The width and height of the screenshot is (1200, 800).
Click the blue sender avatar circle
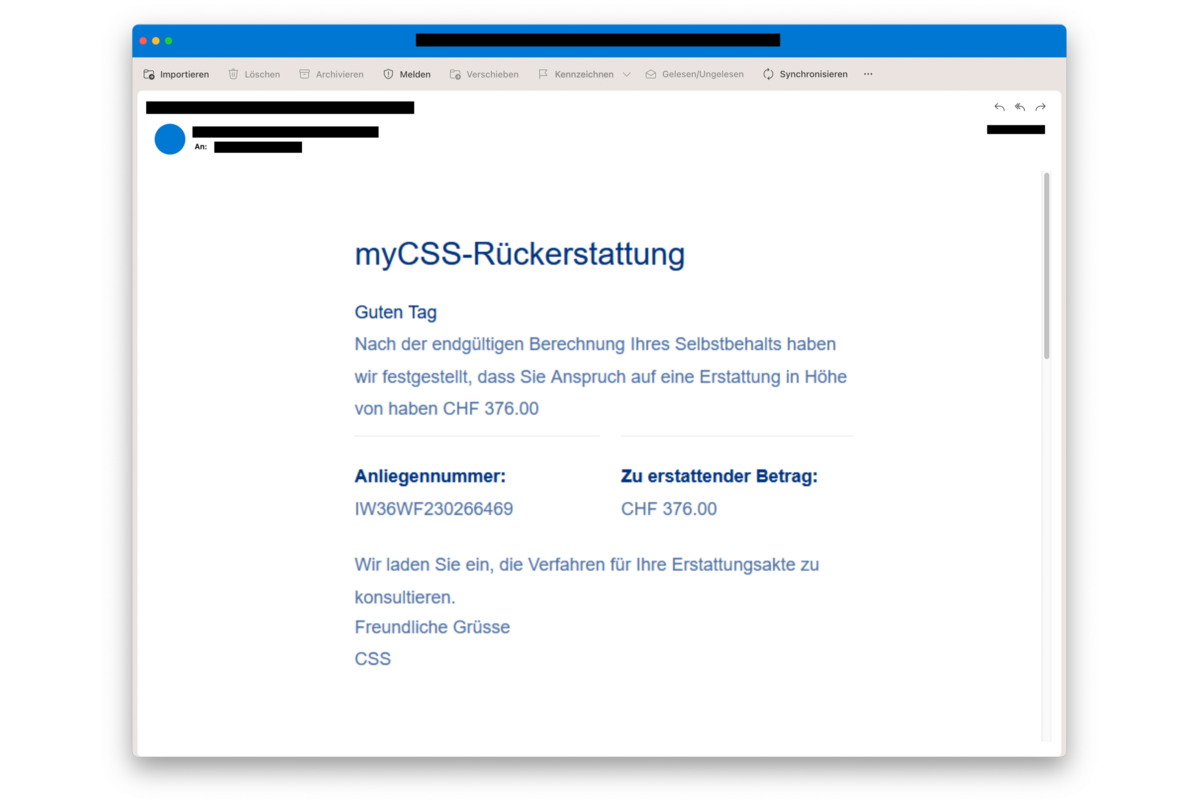click(170, 139)
